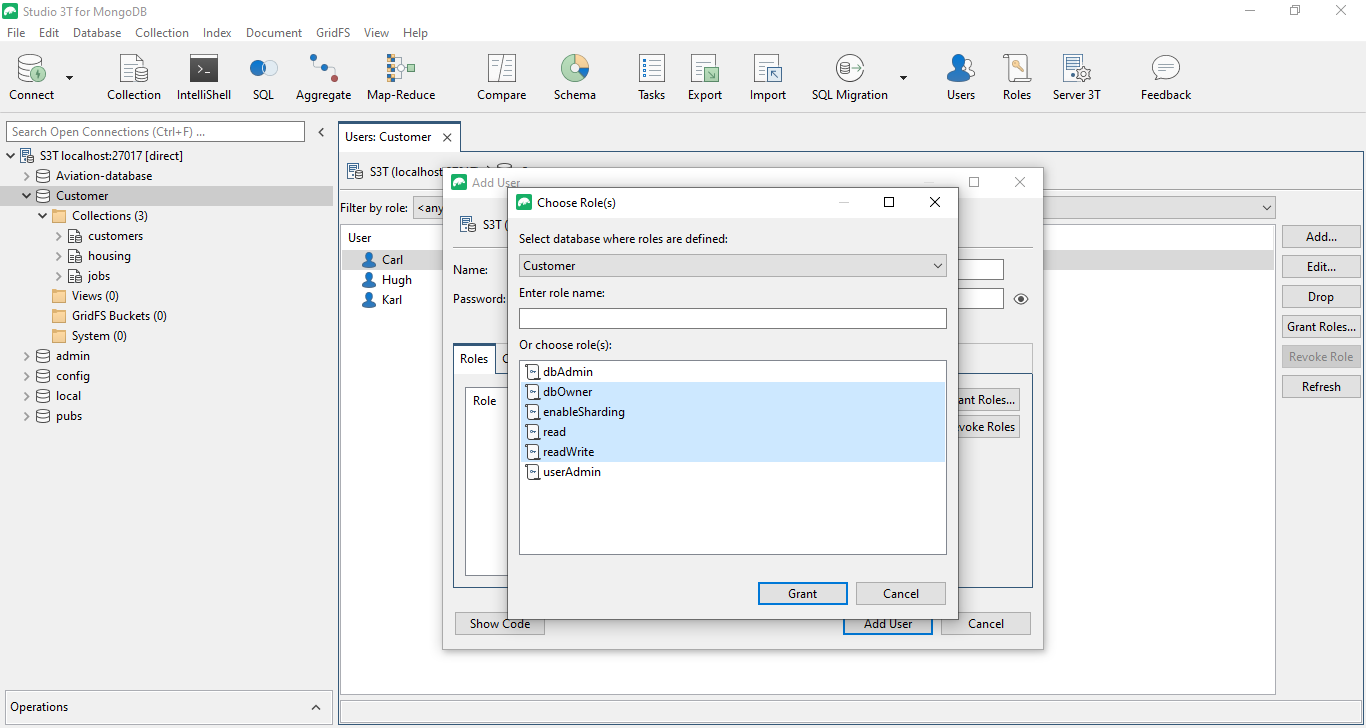1366x728 pixels.
Task: Toggle password visibility eye icon
Action: click(1021, 299)
